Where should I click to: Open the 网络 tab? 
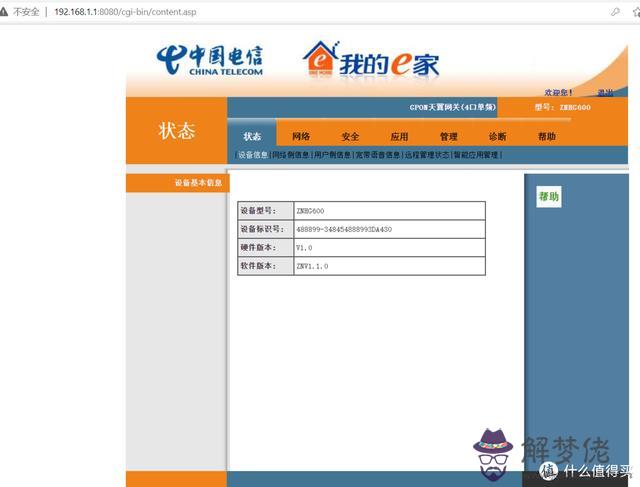click(x=301, y=136)
